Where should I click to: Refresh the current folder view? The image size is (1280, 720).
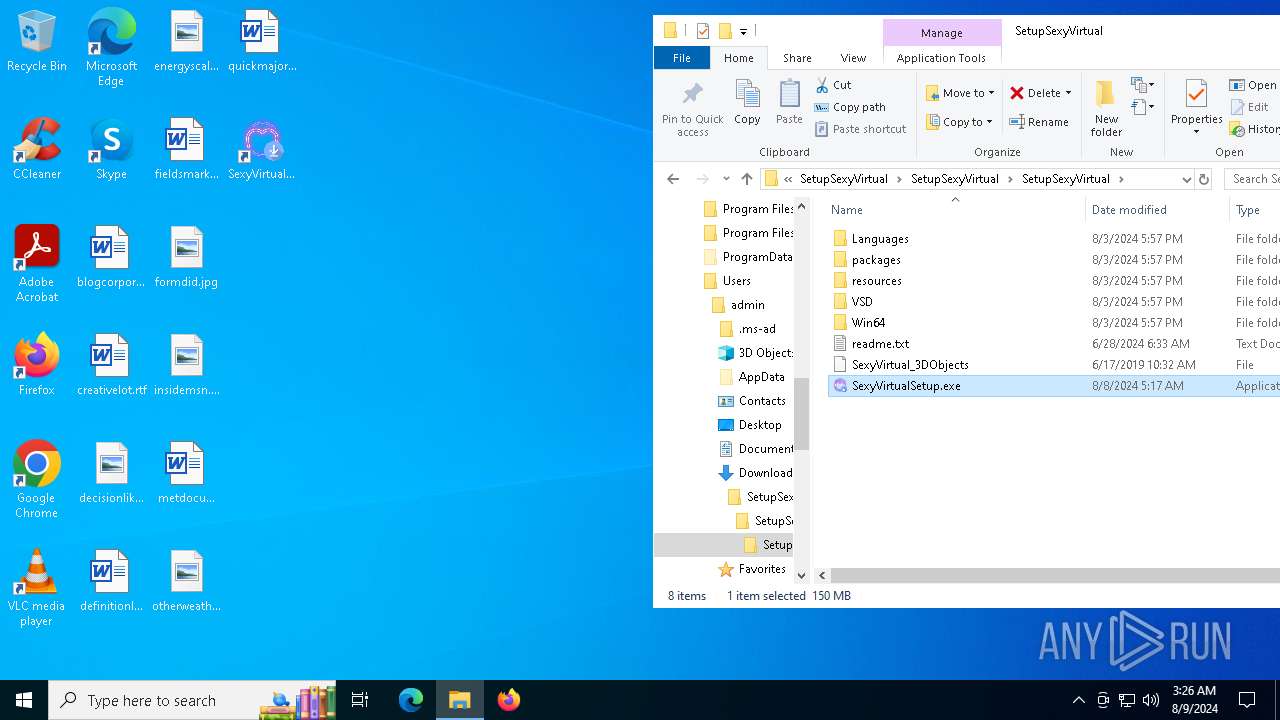[x=1204, y=179]
